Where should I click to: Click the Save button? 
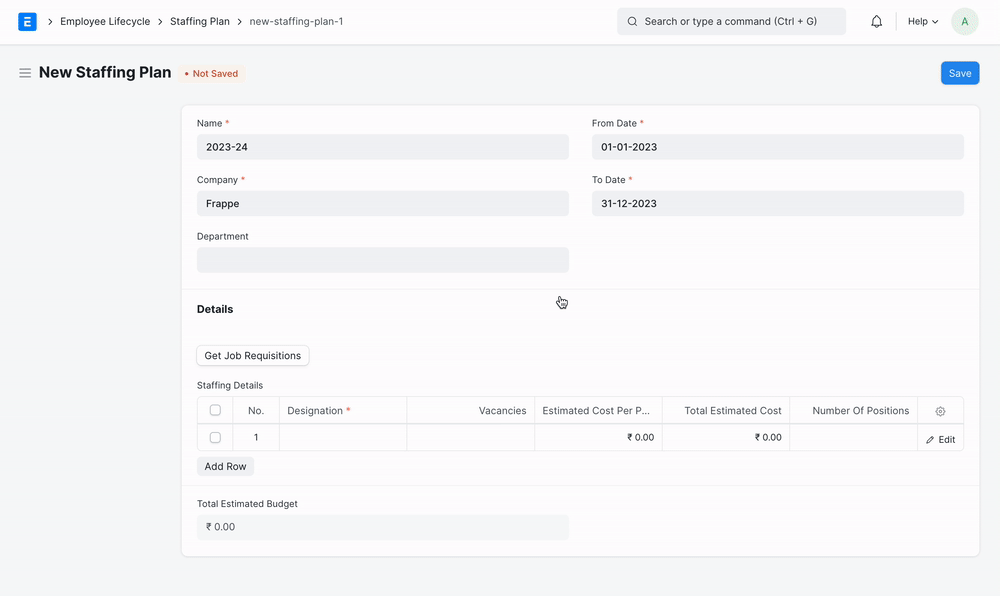tap(959, 73)
